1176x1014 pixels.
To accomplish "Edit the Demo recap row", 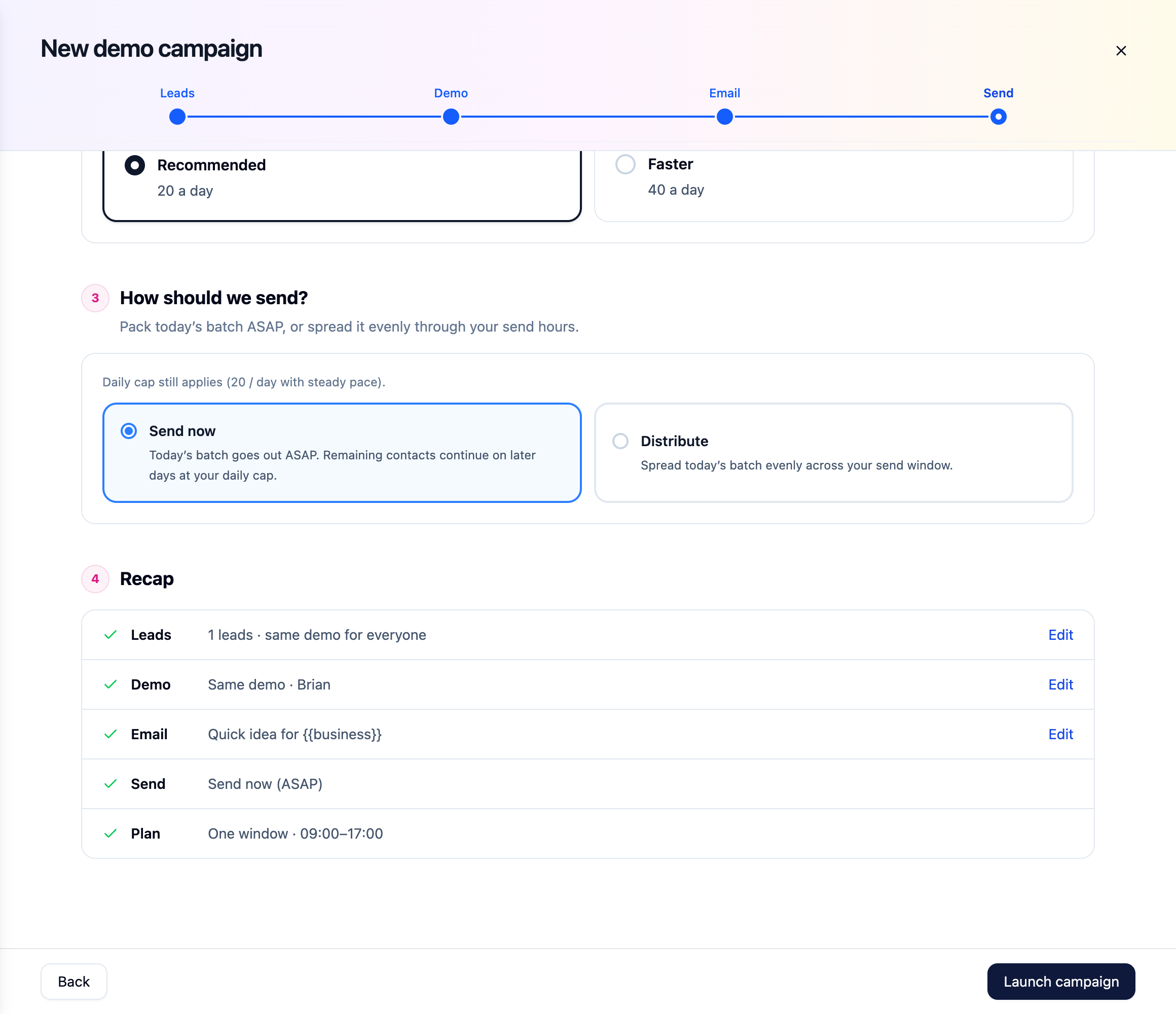I will click(1060, 685).
